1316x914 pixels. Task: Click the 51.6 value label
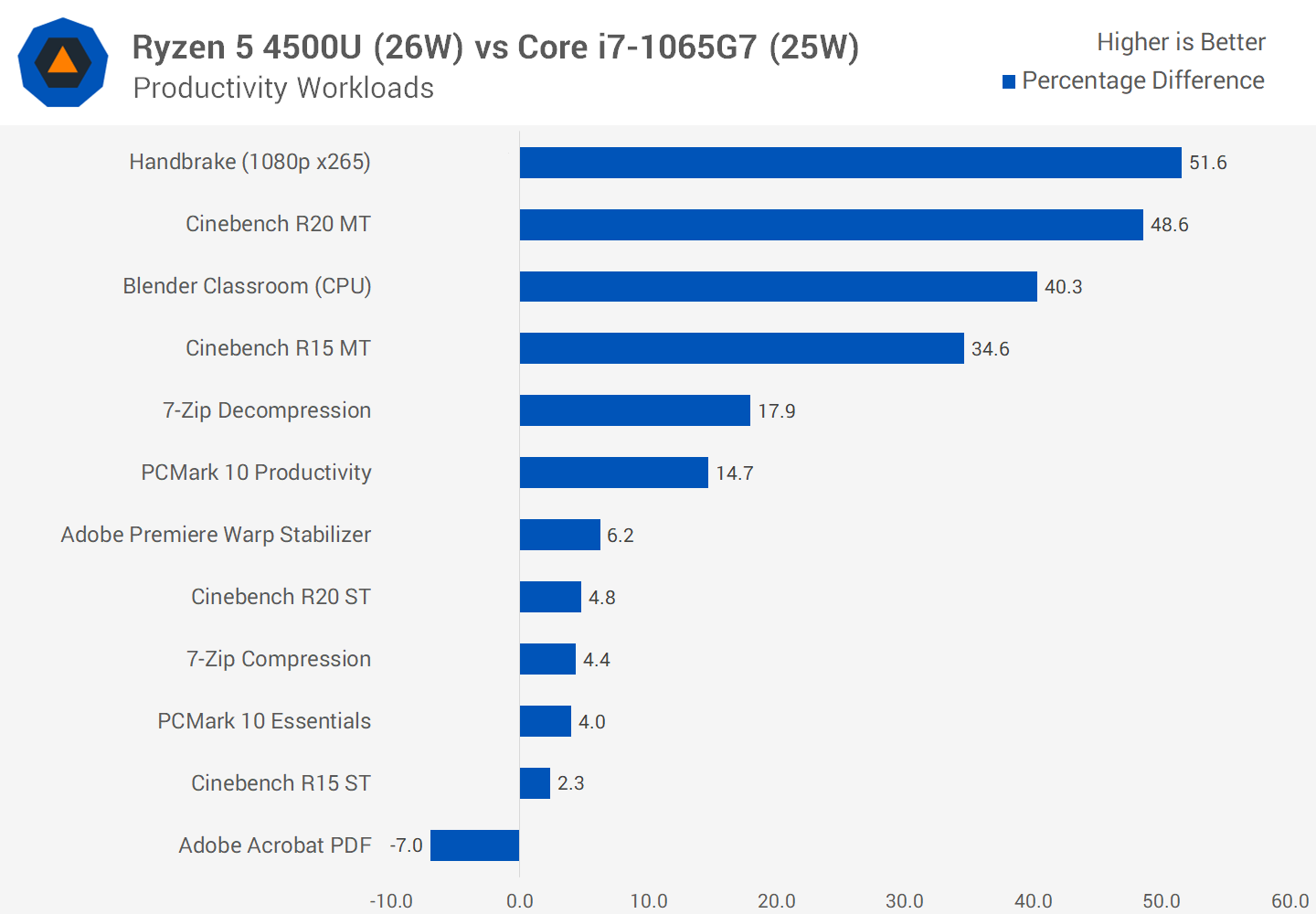point(1207,163)
